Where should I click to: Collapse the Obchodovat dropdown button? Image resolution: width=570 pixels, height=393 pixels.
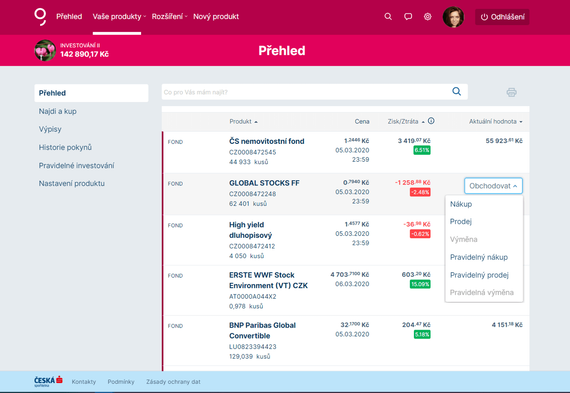(493, 186)
